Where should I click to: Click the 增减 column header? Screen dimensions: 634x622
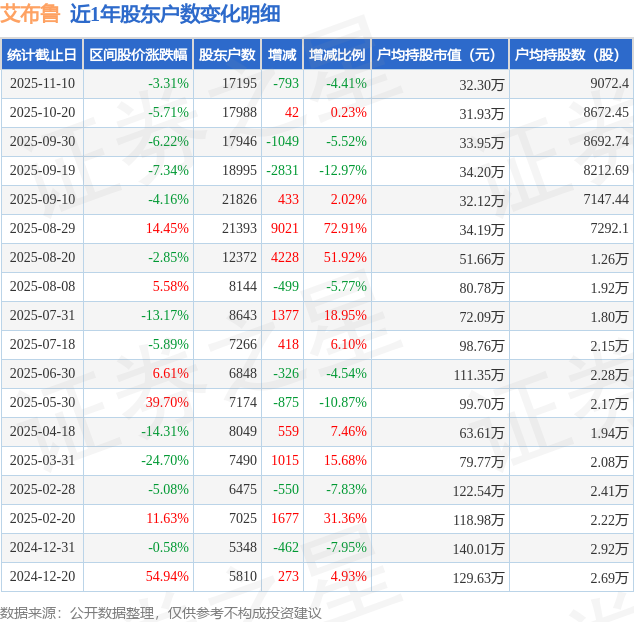282,55
